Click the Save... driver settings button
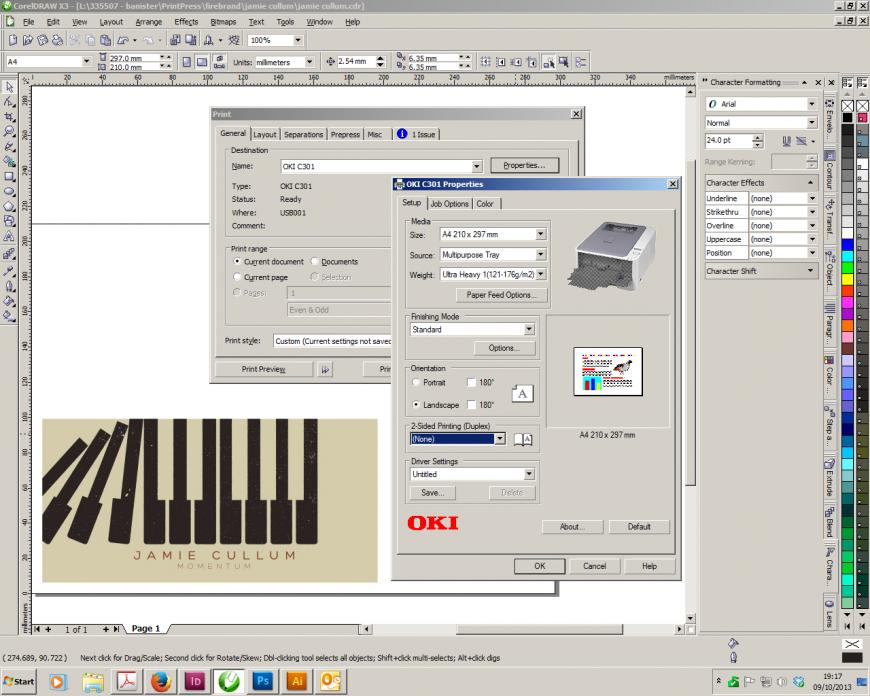This screenshot has width=870, height=696. pos(433,492)
